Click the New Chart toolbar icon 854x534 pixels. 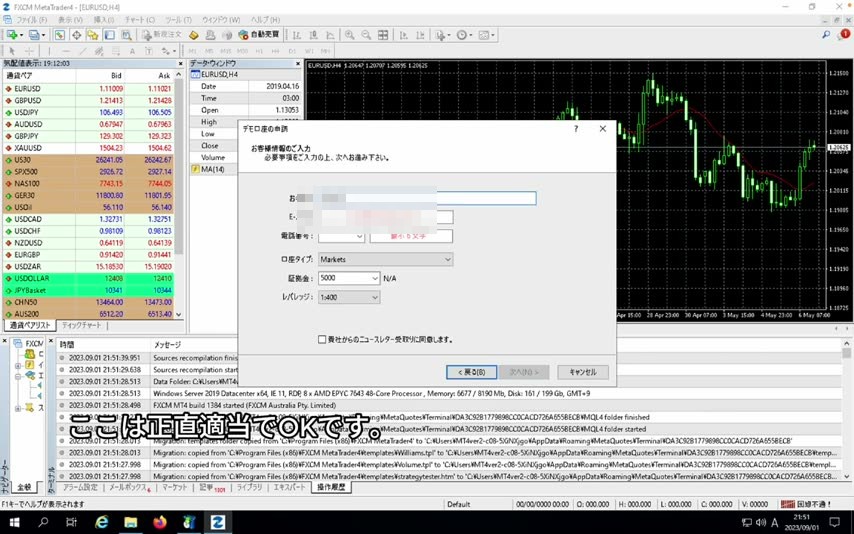[x=13, y=35]
